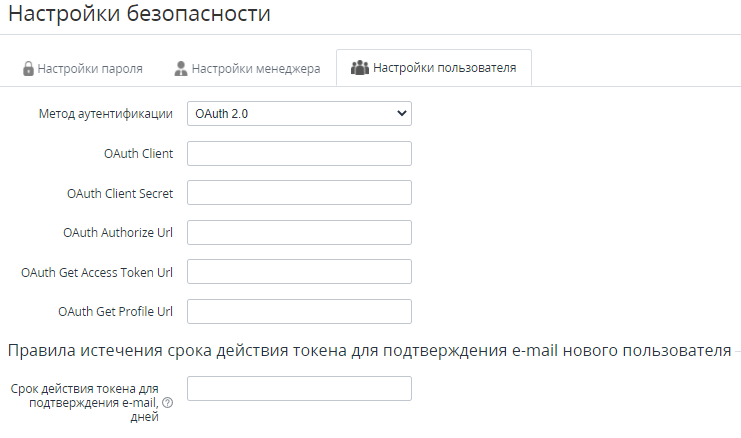Focus the OAuth Client input field

[299, 153]
